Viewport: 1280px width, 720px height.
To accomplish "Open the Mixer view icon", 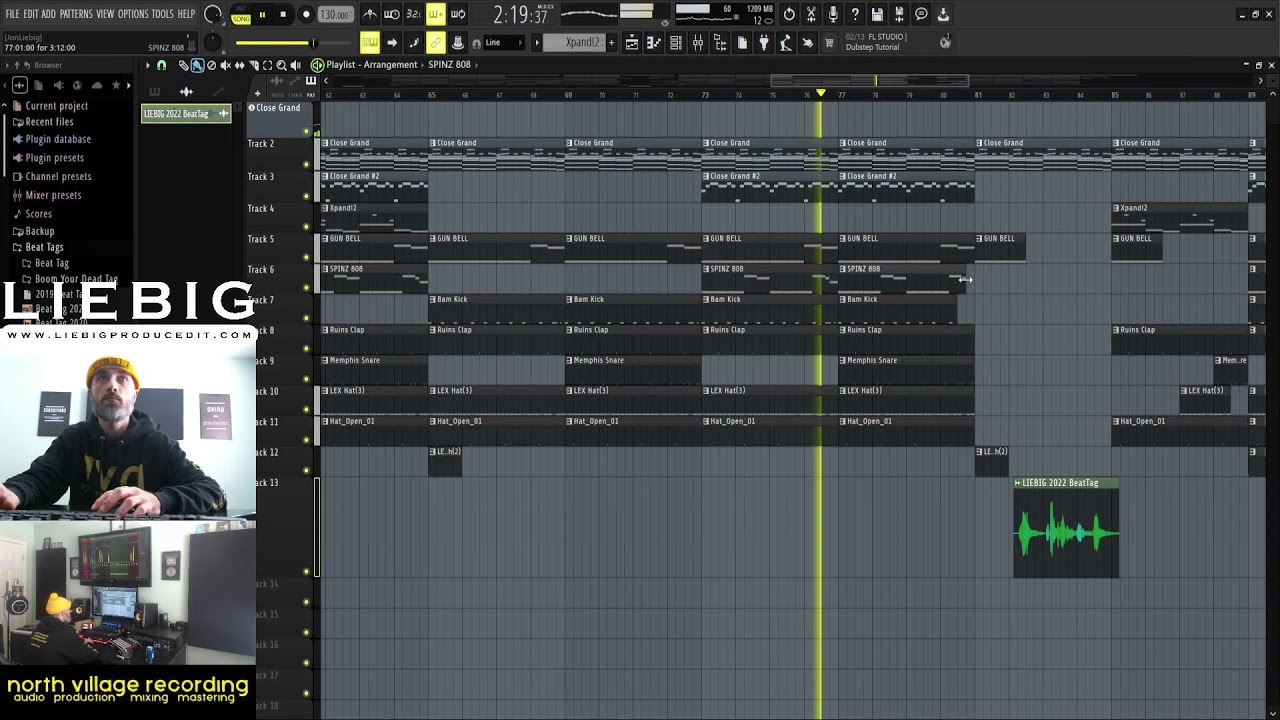I will pyautogui.click(x=698, y=42).
